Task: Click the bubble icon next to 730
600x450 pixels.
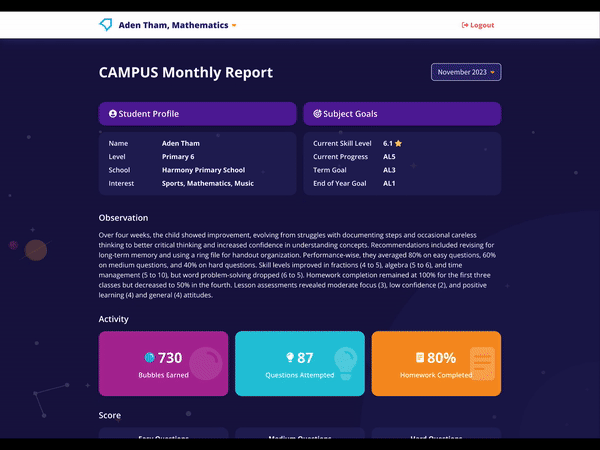Action: coord(149,357)
